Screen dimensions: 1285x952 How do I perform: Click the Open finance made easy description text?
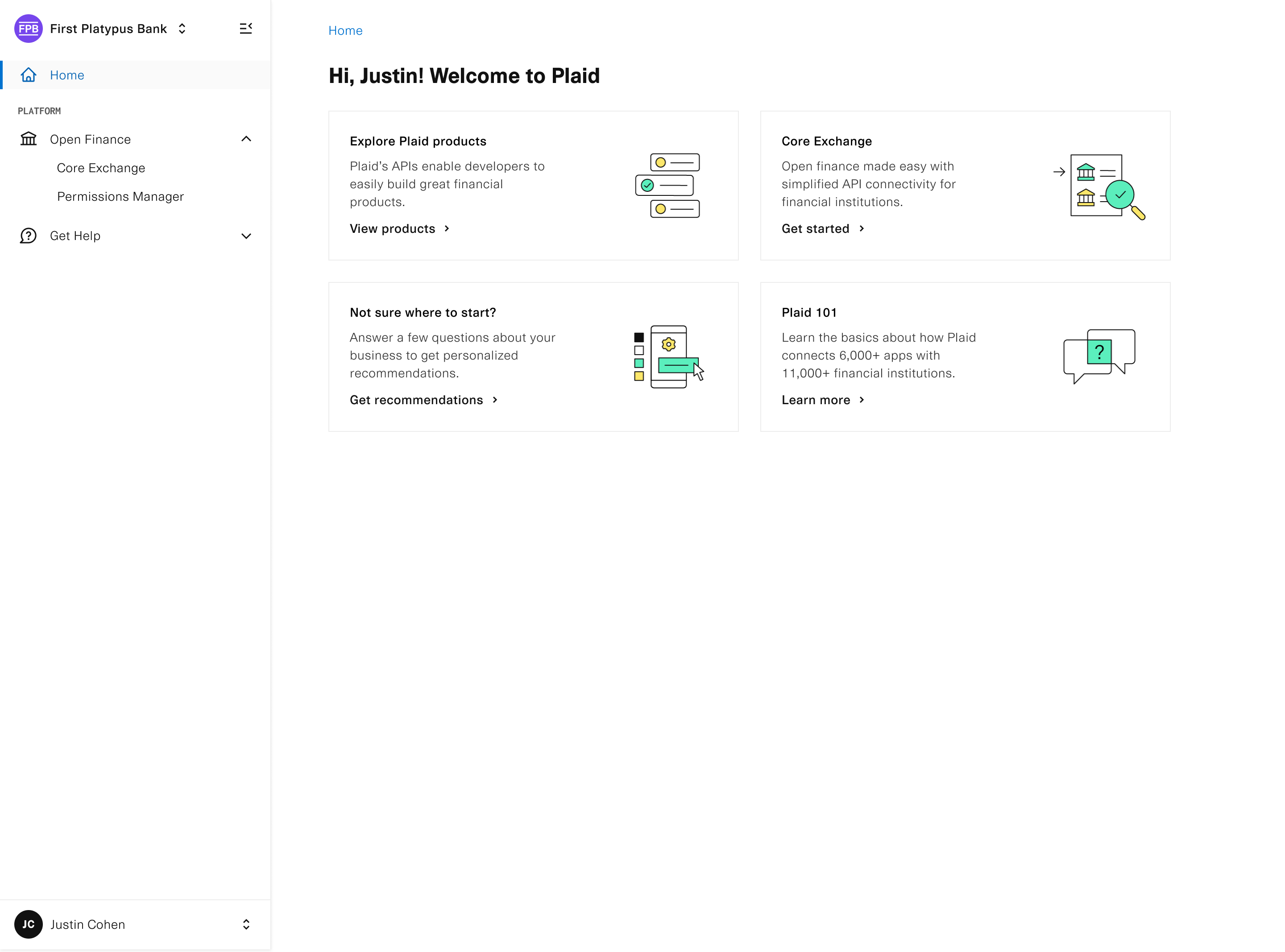tap(868, 184)
